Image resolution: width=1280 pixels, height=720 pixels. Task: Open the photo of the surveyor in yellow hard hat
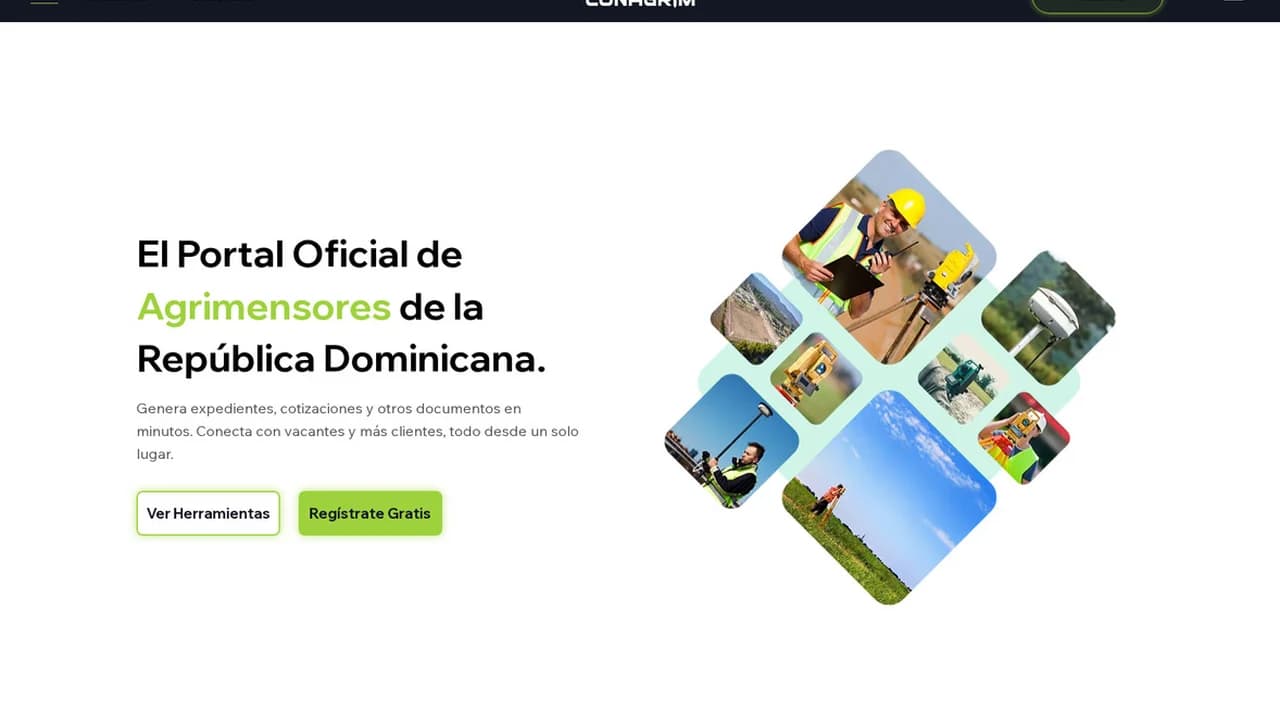[889, 256]
